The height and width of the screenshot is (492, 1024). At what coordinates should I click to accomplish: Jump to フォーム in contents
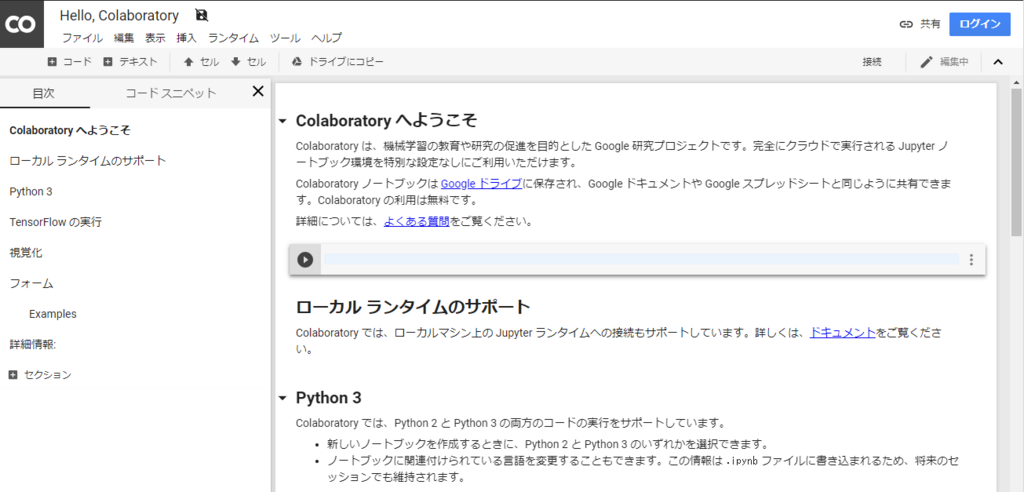coord(31,284)
